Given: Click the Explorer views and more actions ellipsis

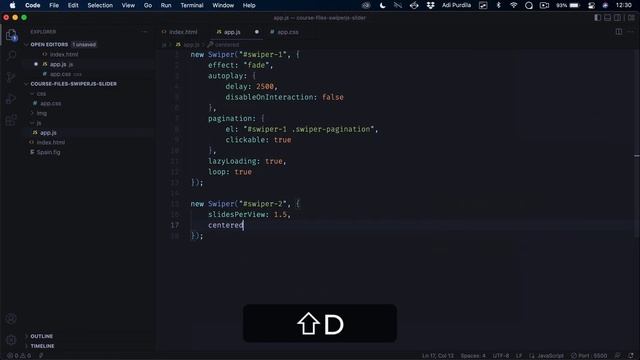Looking at the screenshot, I should 144,32.
